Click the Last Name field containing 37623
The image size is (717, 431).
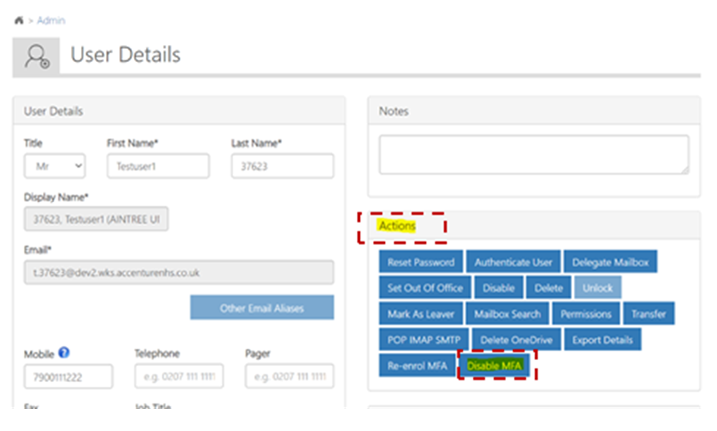click(x=283, y=166)
